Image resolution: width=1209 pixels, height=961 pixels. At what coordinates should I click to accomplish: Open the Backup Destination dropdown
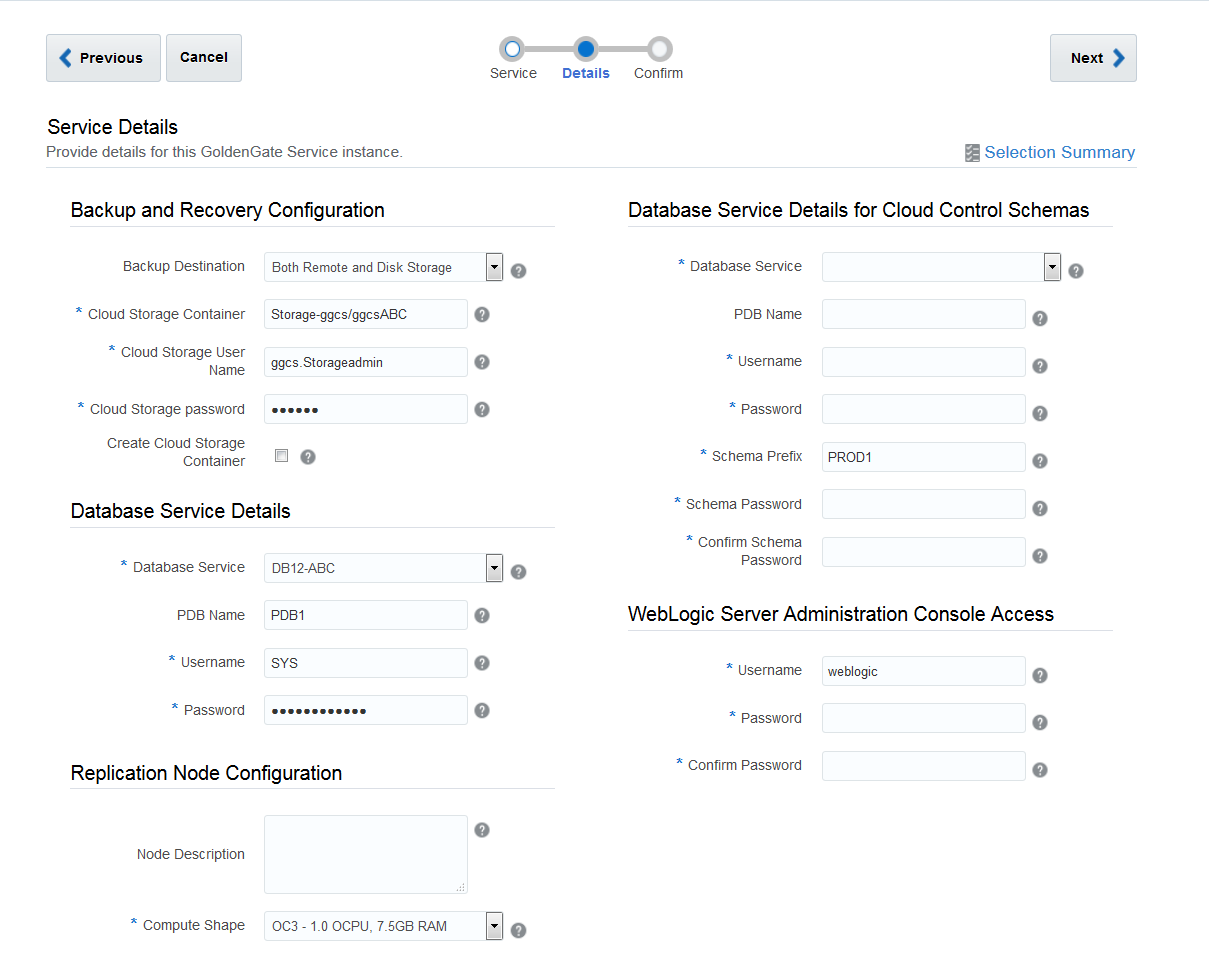pyautogui.click(x=493, y=267)
